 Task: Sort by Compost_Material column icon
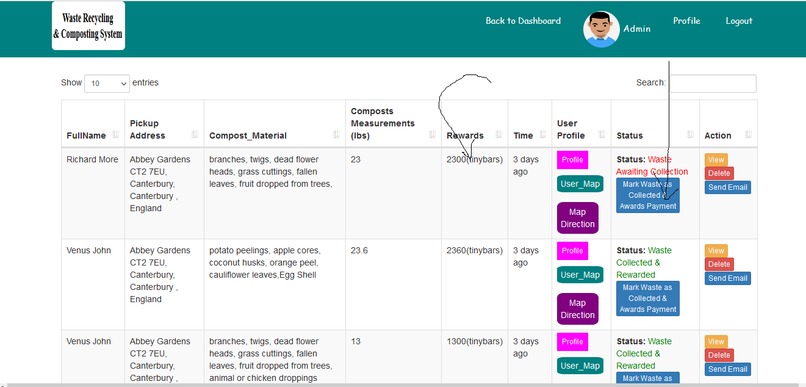pos(336,135)
